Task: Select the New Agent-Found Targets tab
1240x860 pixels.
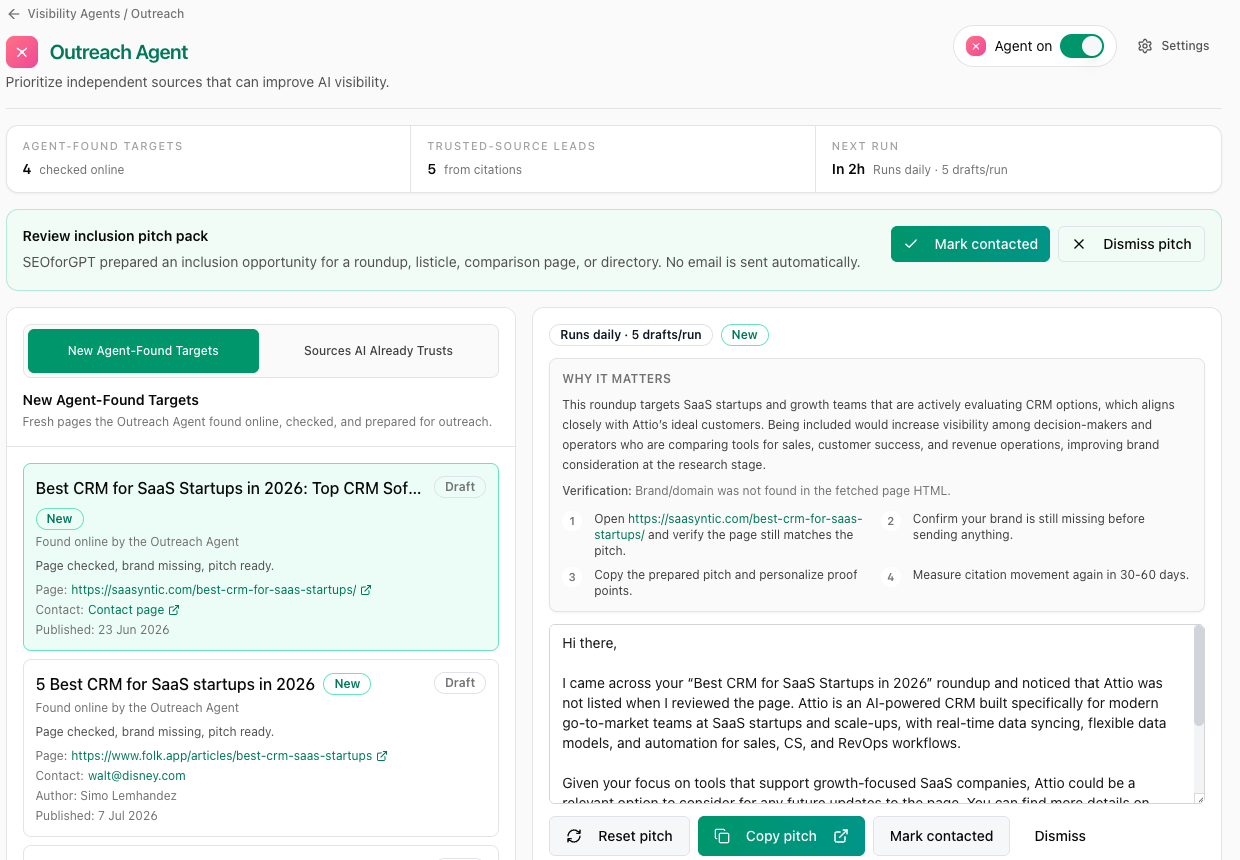Action: (143, 351)
